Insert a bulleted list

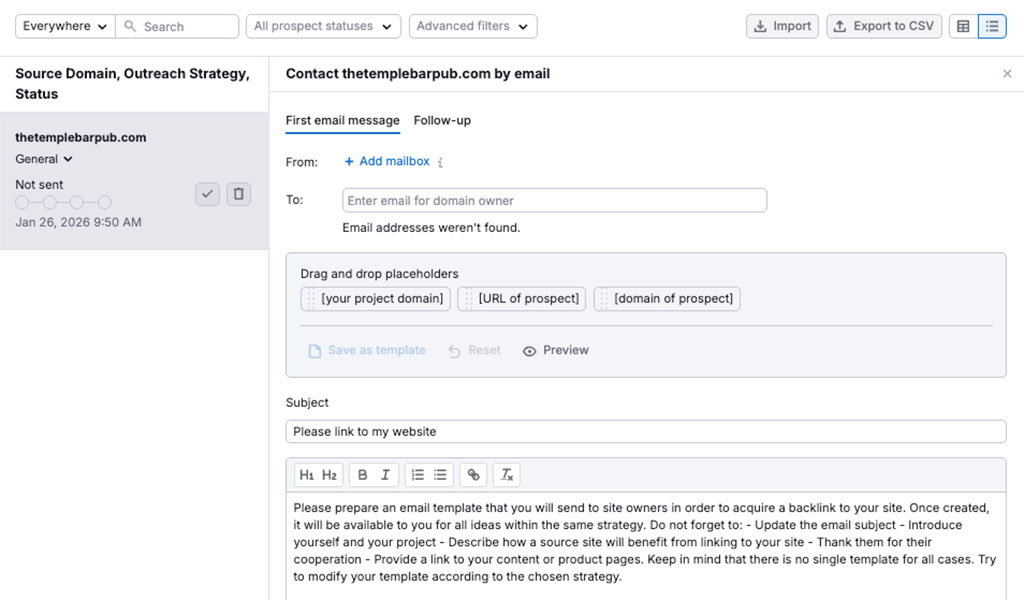(441, 474)
